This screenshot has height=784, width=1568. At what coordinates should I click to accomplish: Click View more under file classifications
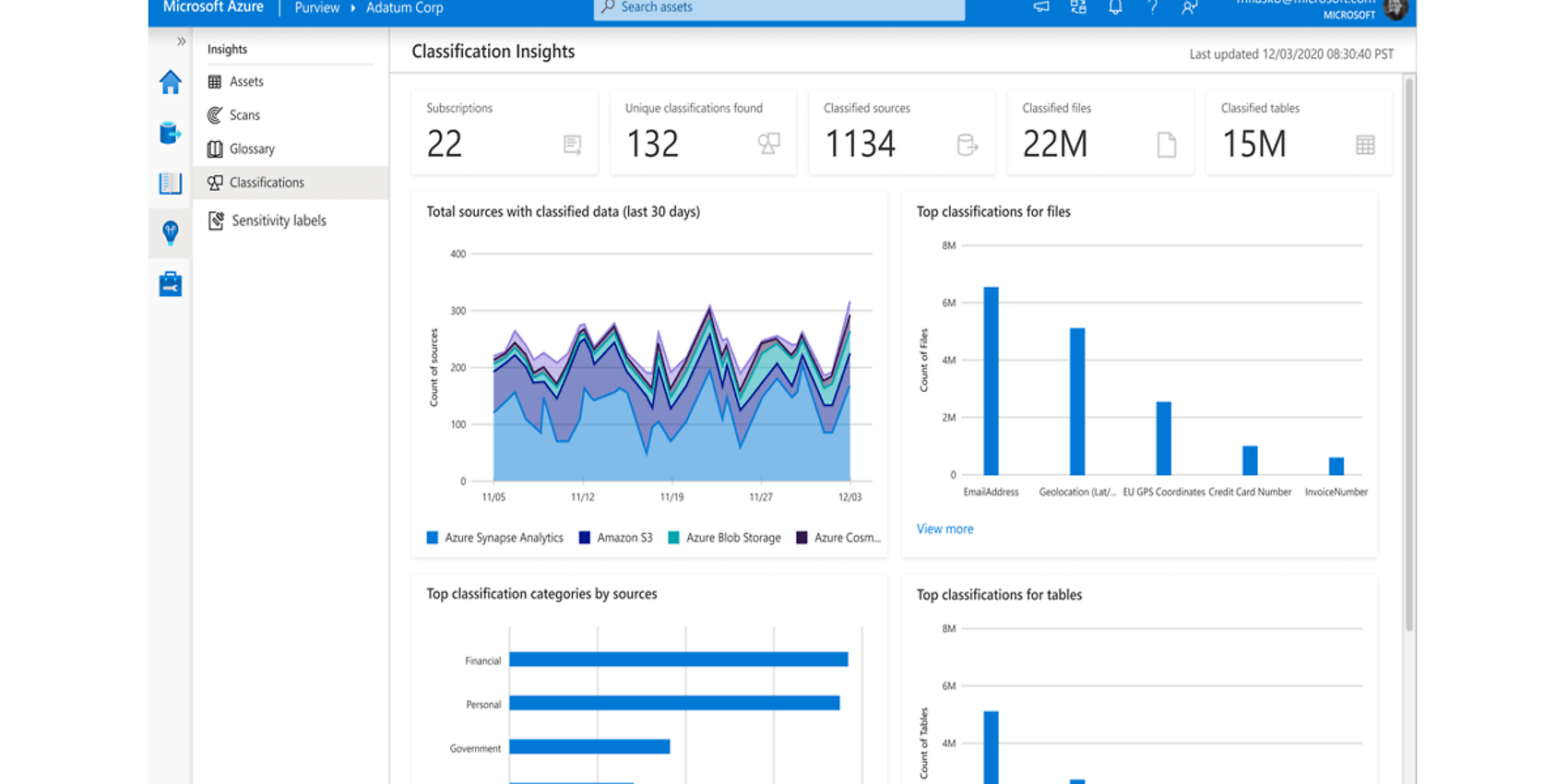[944, 529]
